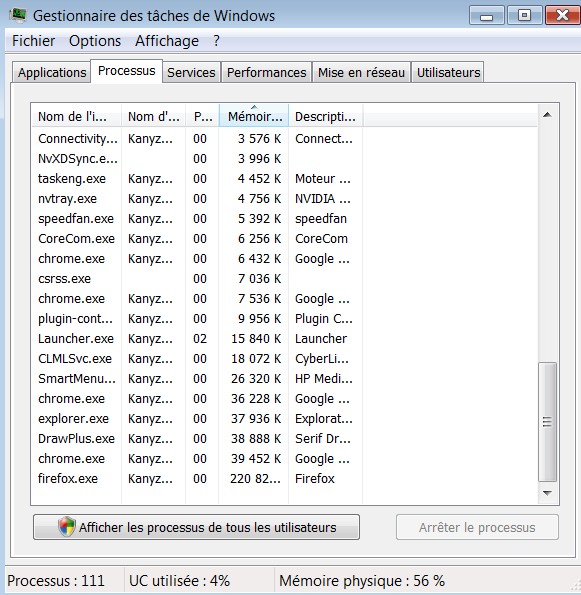Select the Launcher.exe process
Viewport: 581px width, 595px height.
tap(197, 338)
